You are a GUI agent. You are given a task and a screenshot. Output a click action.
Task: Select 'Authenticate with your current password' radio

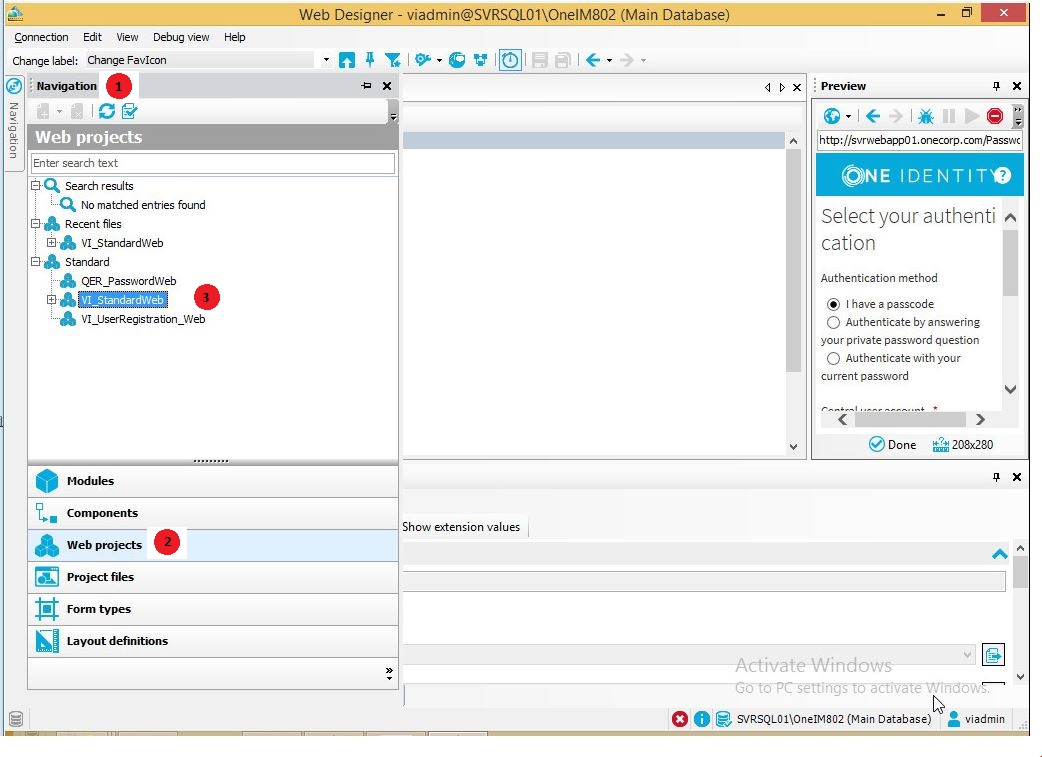833,358
